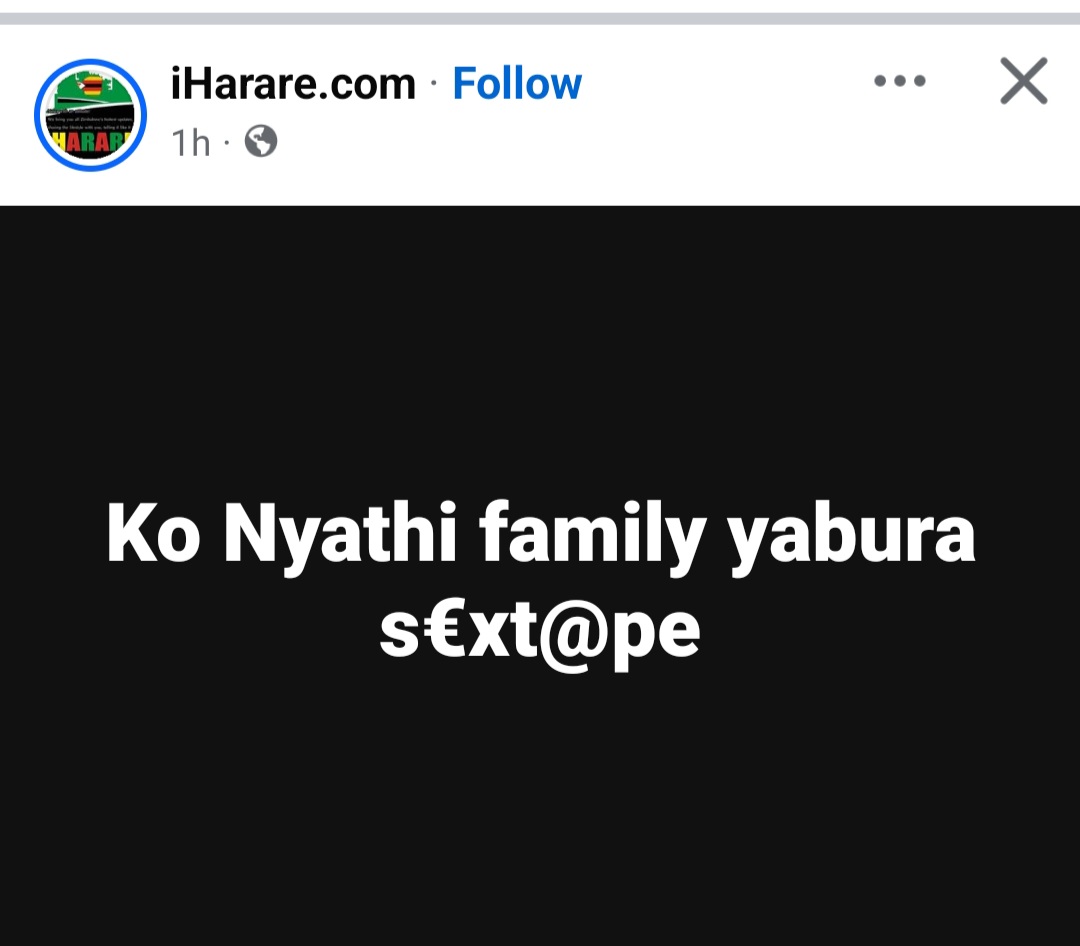Click the dot separator before Follow
The width and height of the screenshot is (1080, 946).
[434, 84]
